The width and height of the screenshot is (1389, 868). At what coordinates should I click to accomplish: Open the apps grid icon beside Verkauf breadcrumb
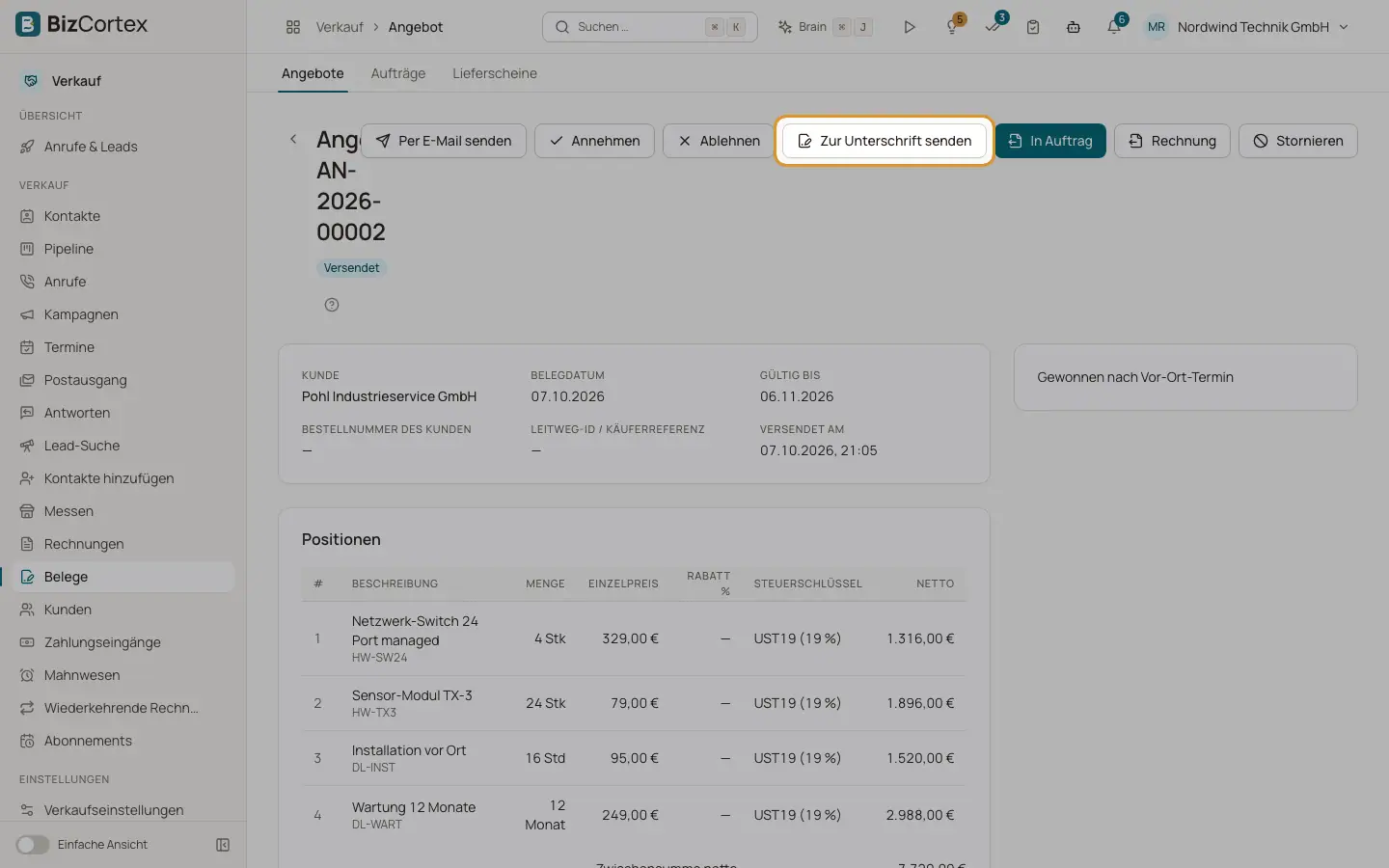293,27
